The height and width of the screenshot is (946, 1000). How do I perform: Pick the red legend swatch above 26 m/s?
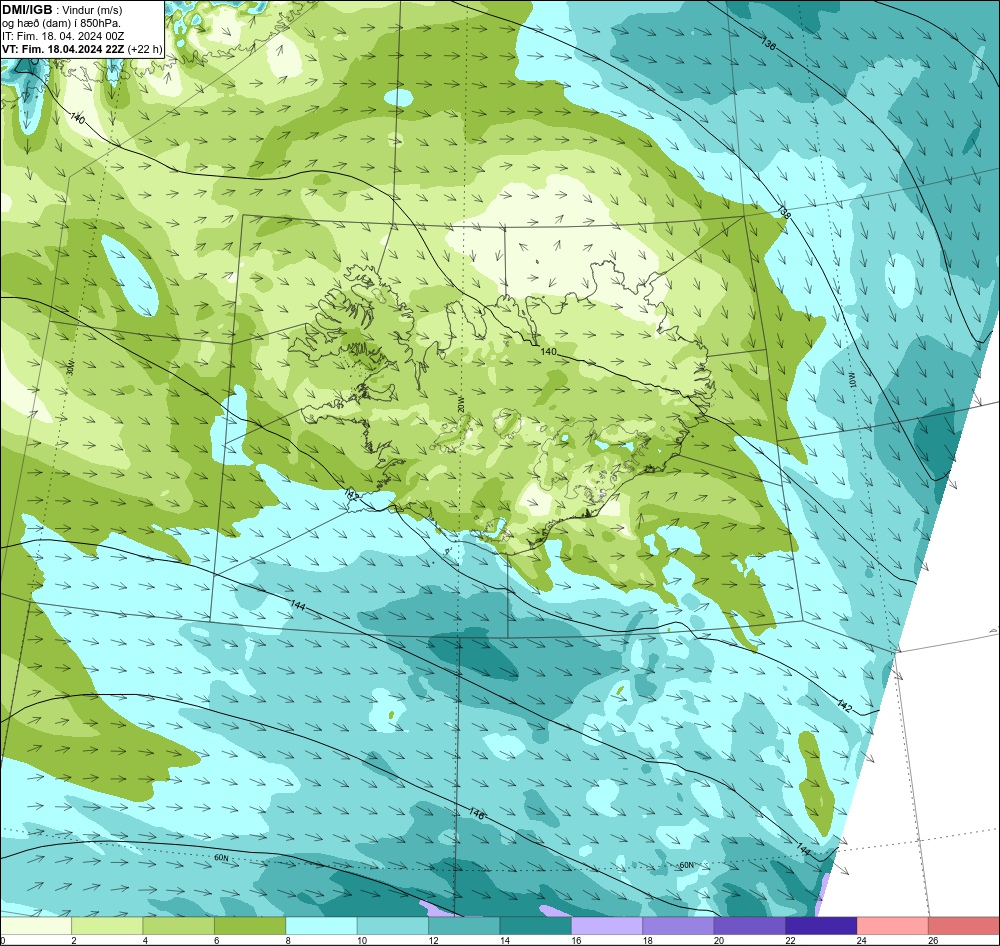click(964, 925)
